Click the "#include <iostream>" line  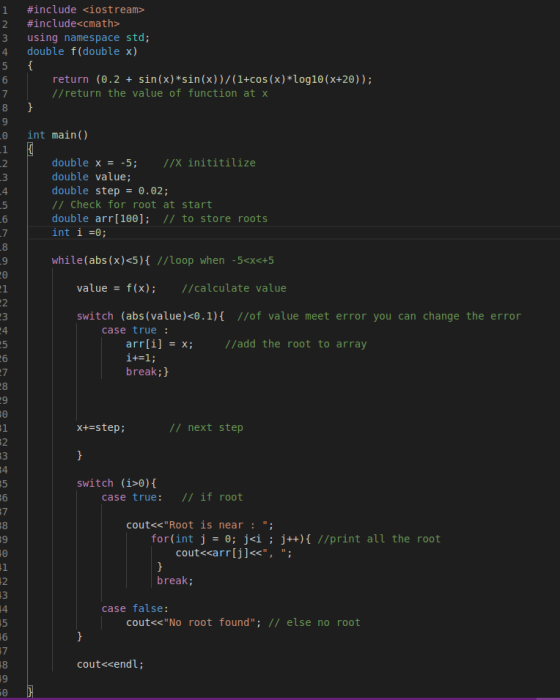coord(86,9)
